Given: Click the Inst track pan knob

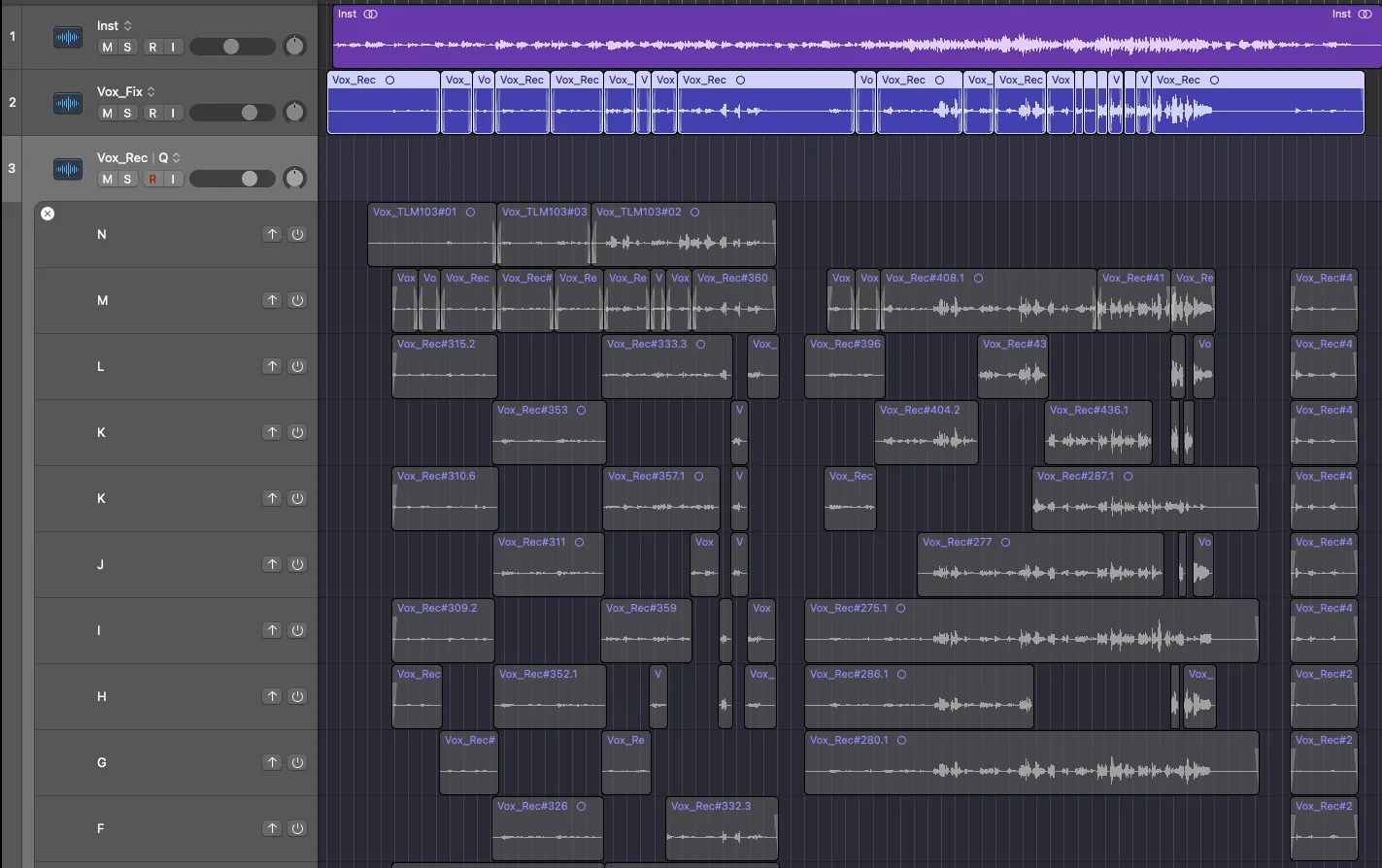Looking at the screenshot, I should click(294, 47).
